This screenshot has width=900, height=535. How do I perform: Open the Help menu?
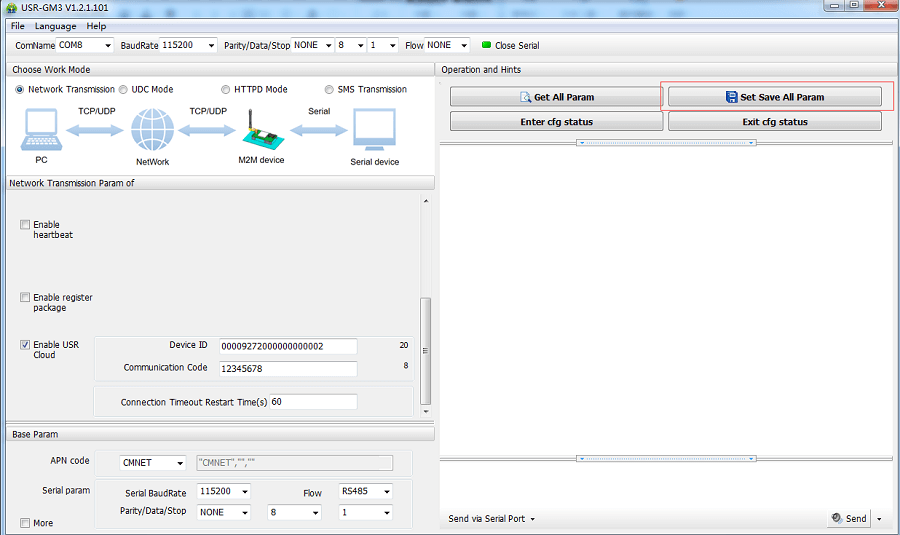[96, 26]
